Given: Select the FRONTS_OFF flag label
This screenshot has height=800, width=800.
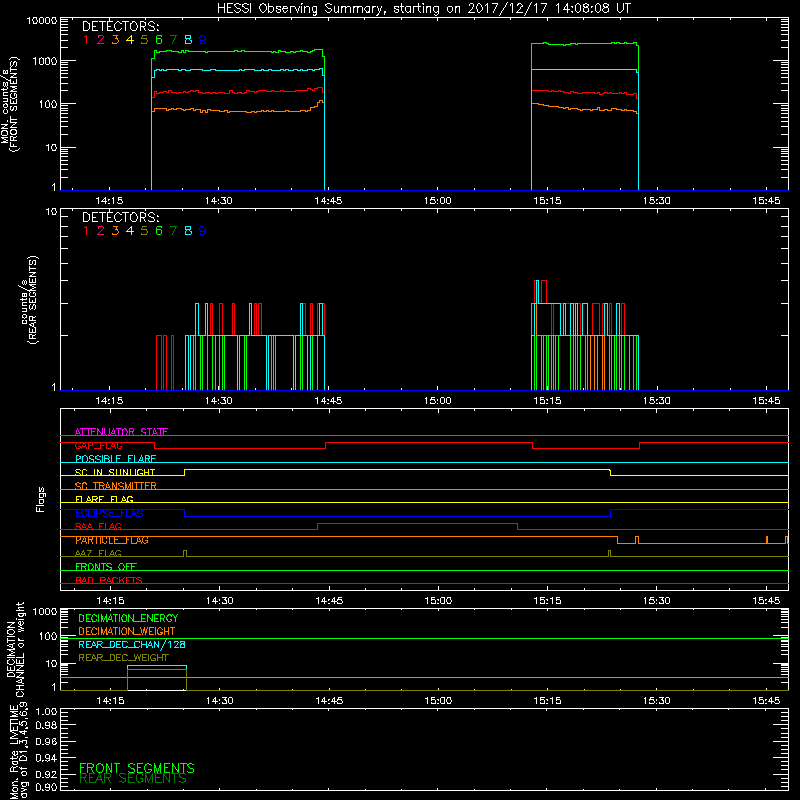Looking at the screenshot, I should [x=106, y=567].
